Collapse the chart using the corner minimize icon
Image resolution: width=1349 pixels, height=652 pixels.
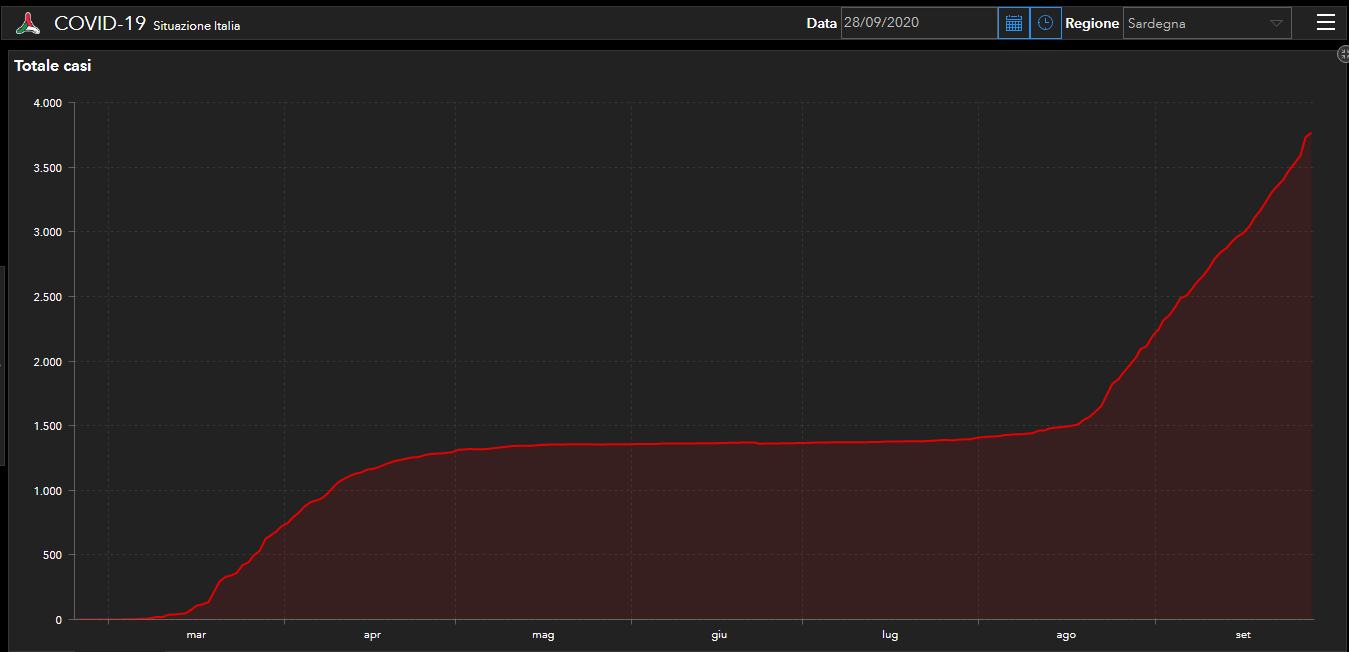pos(1343,55)
